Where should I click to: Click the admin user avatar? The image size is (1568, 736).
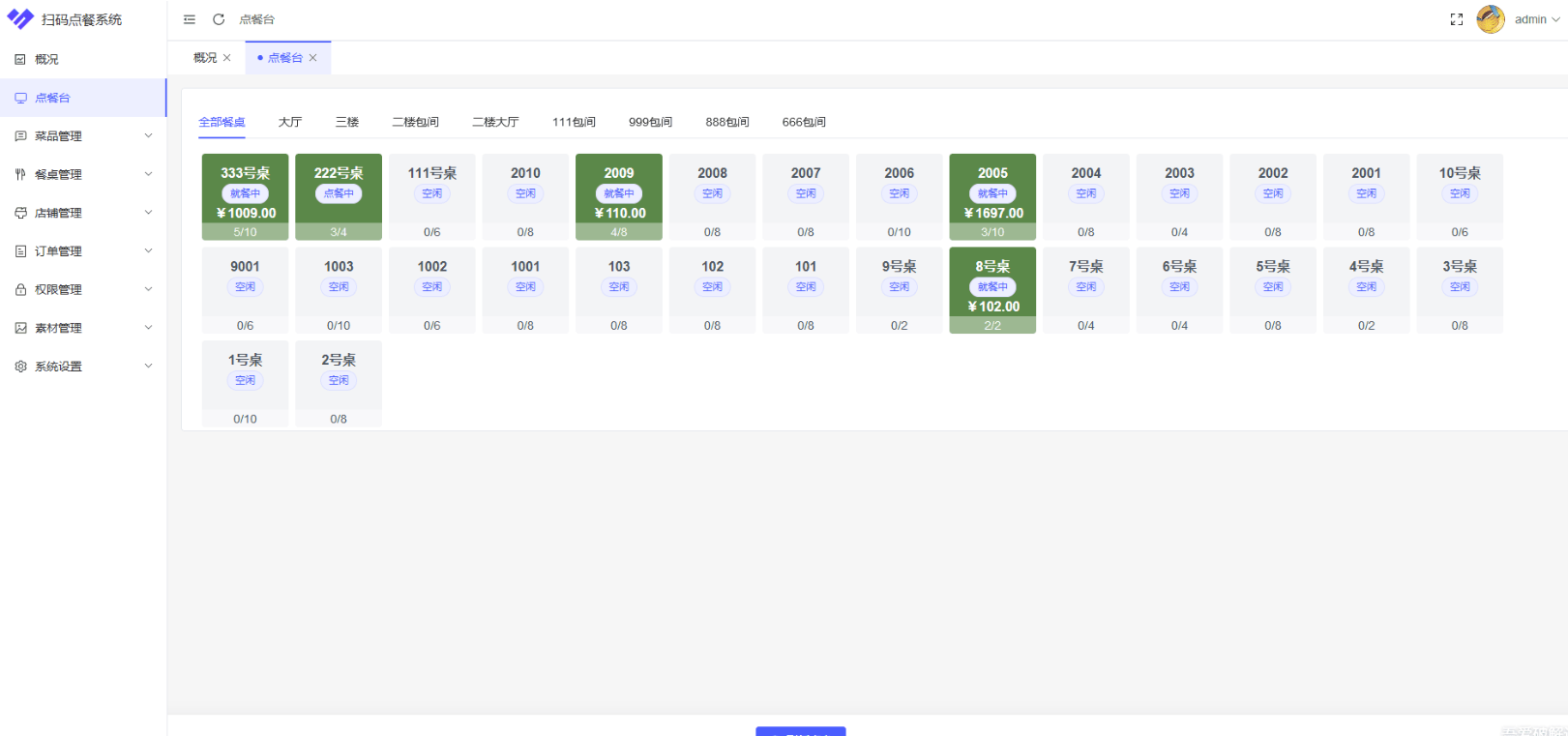[x=1490, y=19]
